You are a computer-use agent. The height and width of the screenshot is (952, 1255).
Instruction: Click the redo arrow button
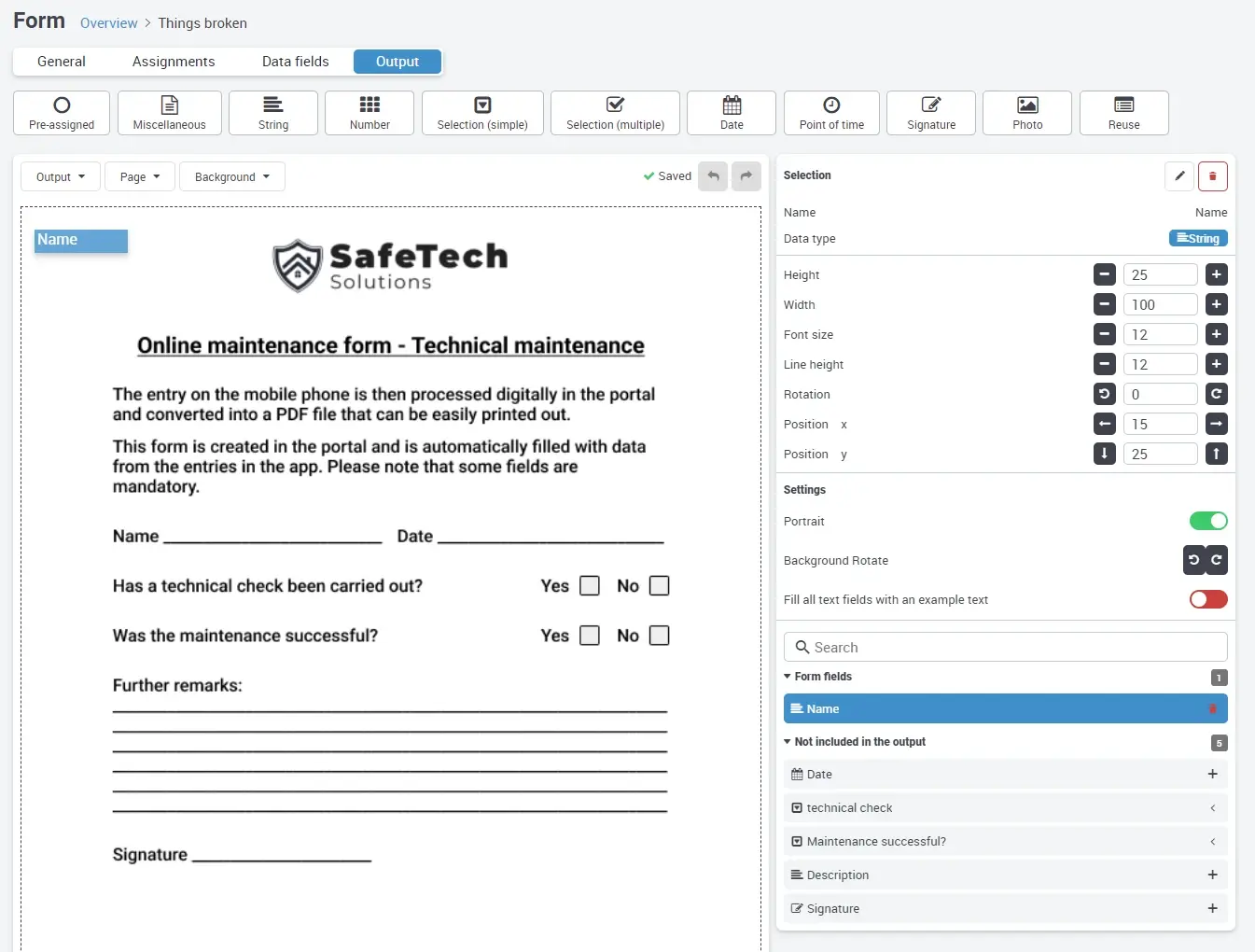pyautogui.click(x=746, y=176)
